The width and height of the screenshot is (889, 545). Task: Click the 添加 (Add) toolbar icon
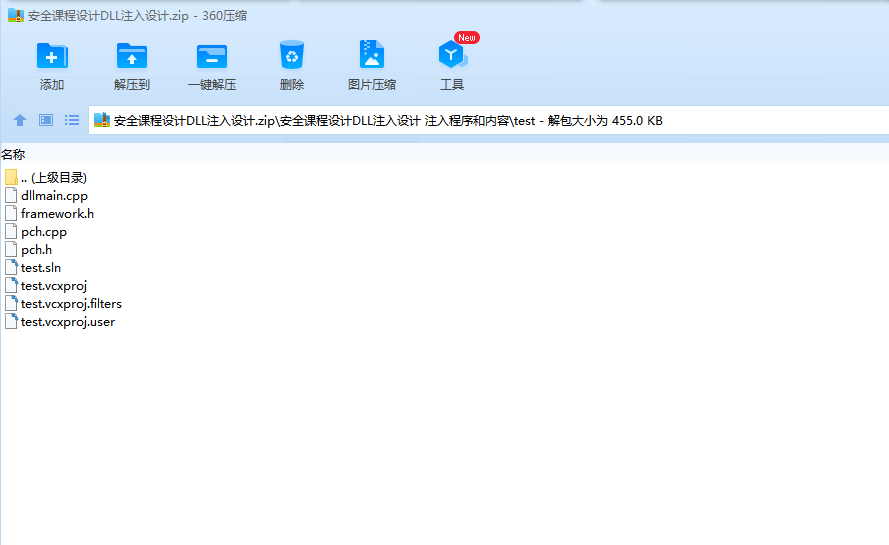point(52,56)
